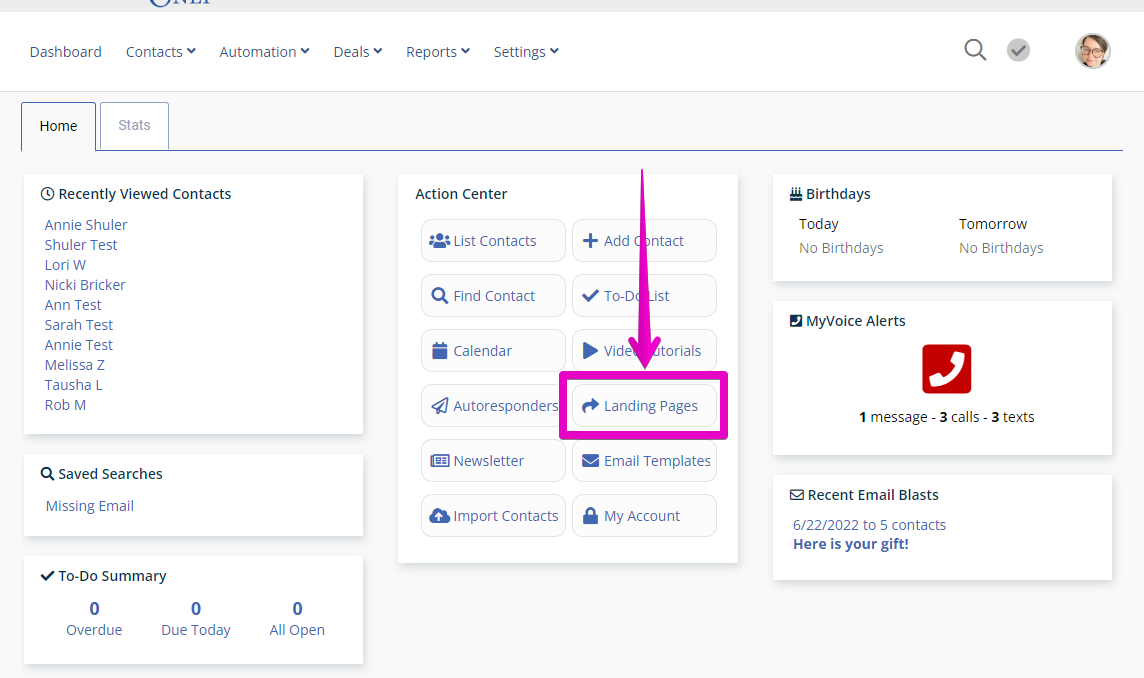This screenshot has height=678, width=1144.
Task: Open the Settings dropdown
Action: [526, 51]
